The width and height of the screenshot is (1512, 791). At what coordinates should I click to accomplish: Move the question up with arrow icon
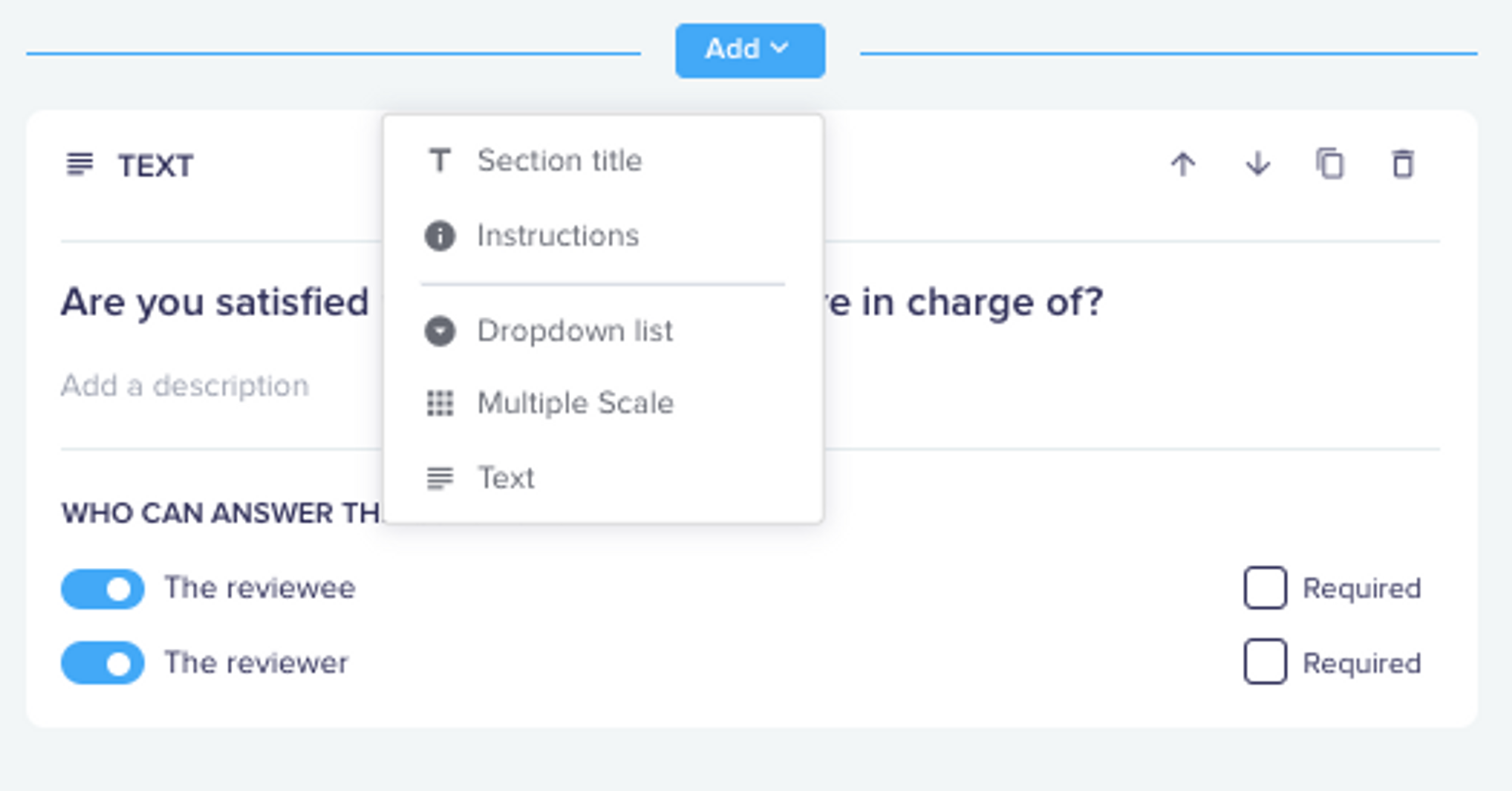pos(1183,164)
